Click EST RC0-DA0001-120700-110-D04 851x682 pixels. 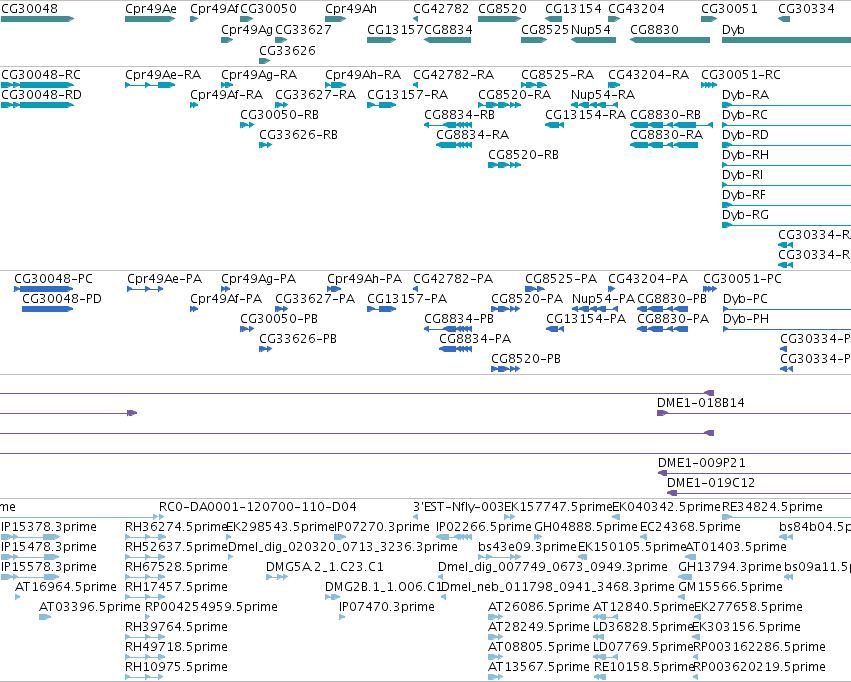pos(258,507)
